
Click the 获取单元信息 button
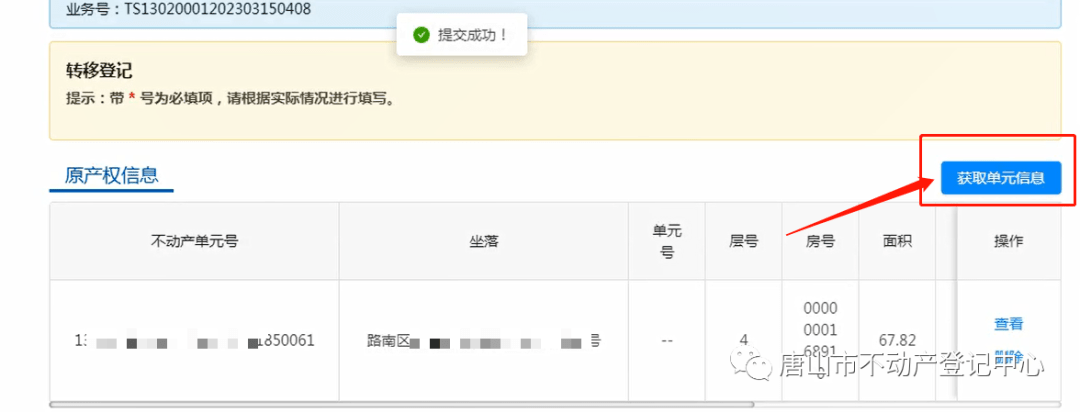coord(1000,178)
